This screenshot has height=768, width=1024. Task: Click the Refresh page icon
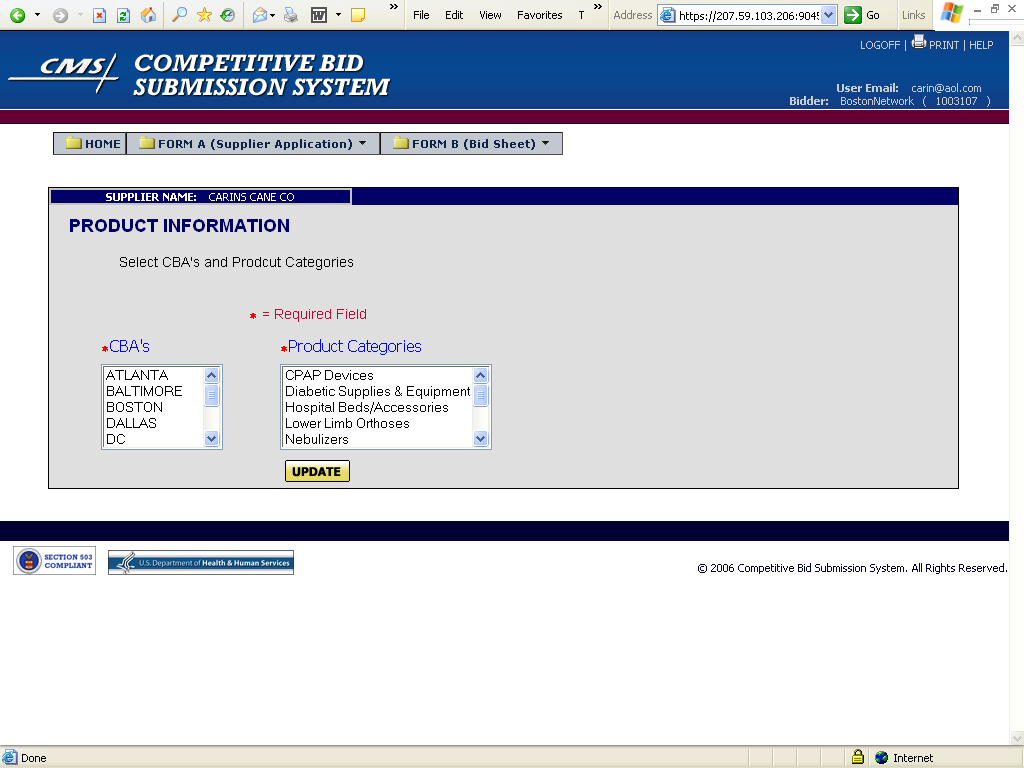coord(123,15)
